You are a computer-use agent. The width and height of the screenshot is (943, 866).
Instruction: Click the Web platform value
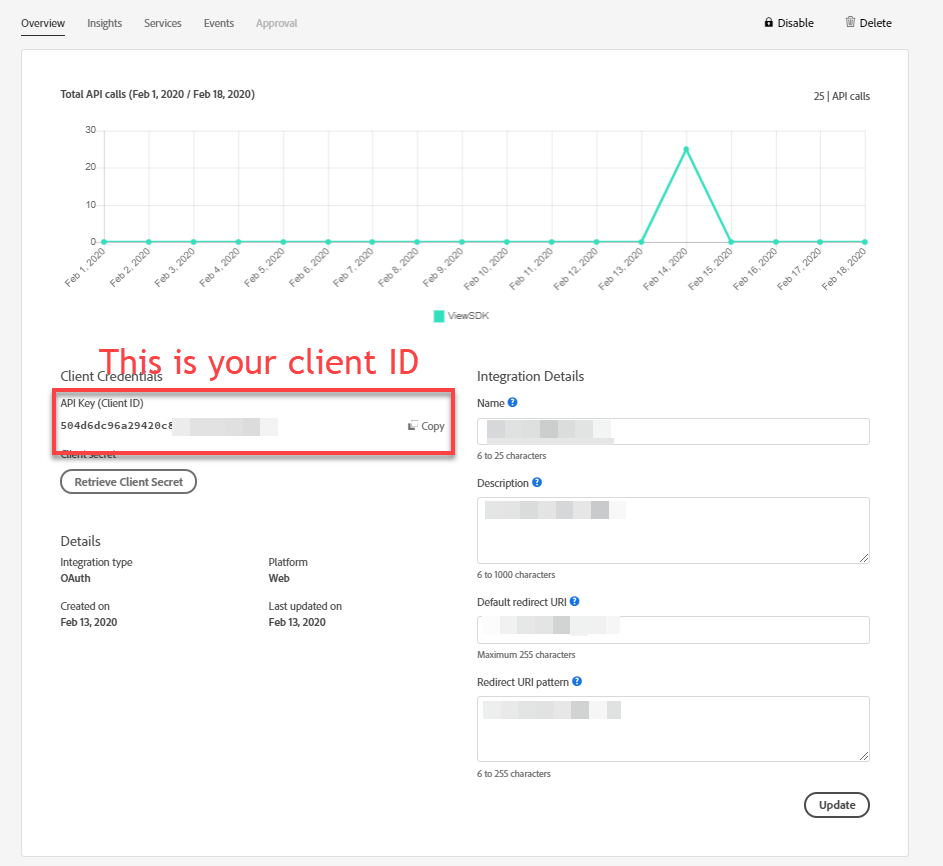pos(279,578)
